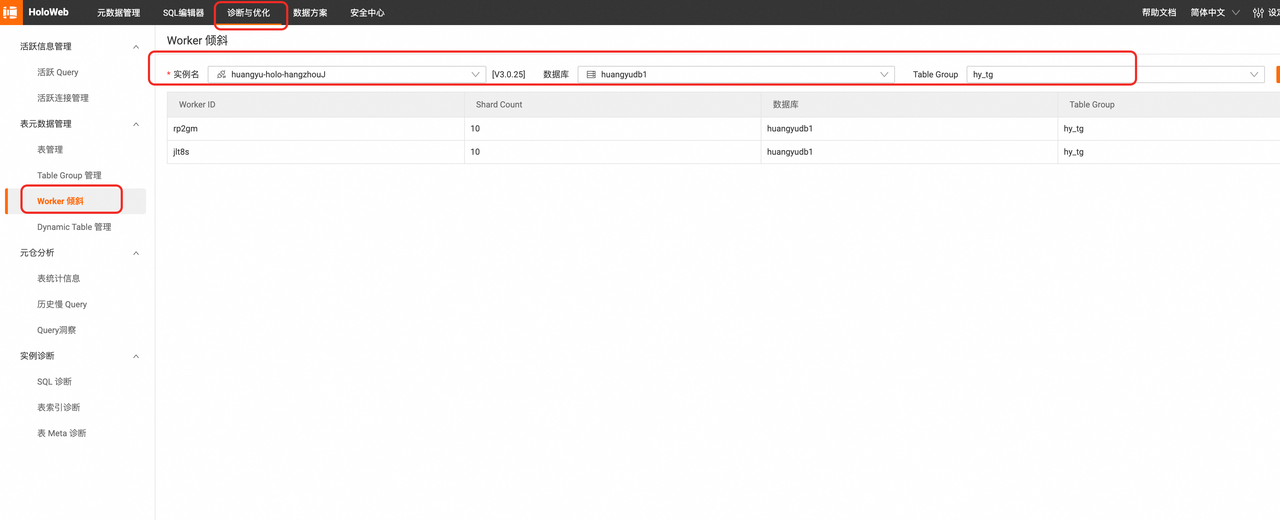Open Query洞察 in sidebar

pos(57,330)
